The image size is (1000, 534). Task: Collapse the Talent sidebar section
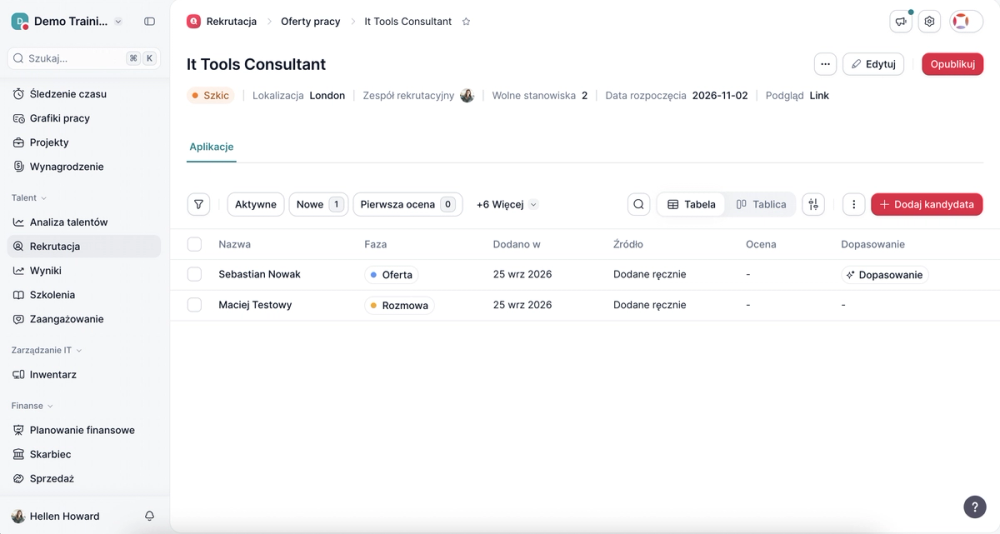point(29,198)
